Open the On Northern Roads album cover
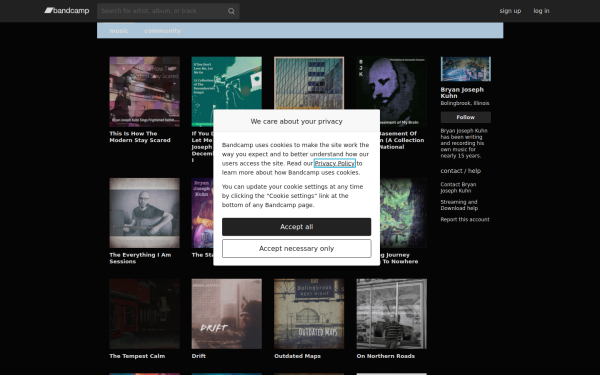This screenshot has height=375, width=600. [391, 314]
